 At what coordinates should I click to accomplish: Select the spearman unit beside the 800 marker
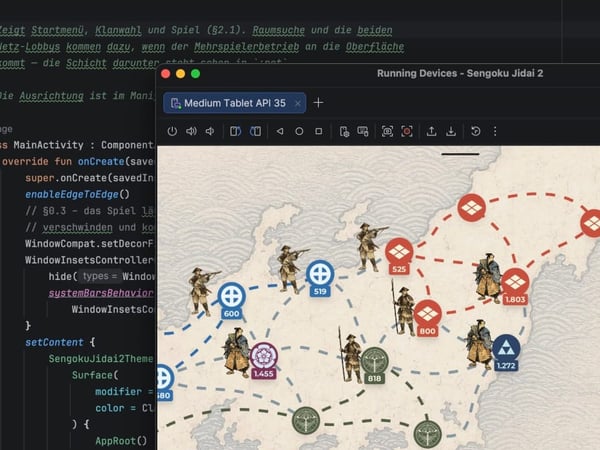click(x=403, y=308)
